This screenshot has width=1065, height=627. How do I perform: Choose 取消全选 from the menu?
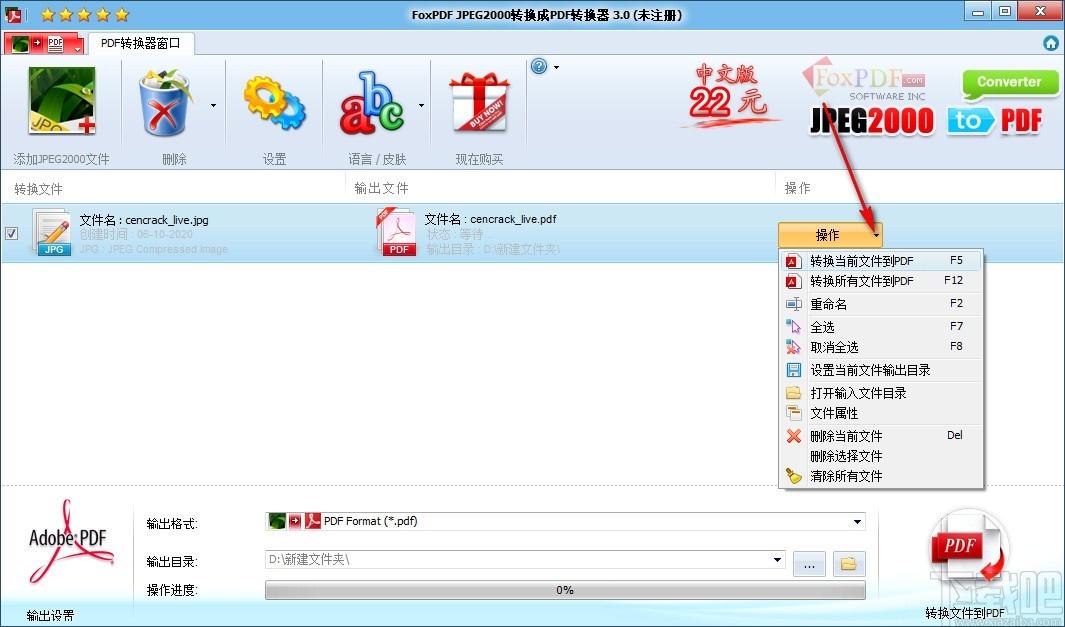coord(880,347)
